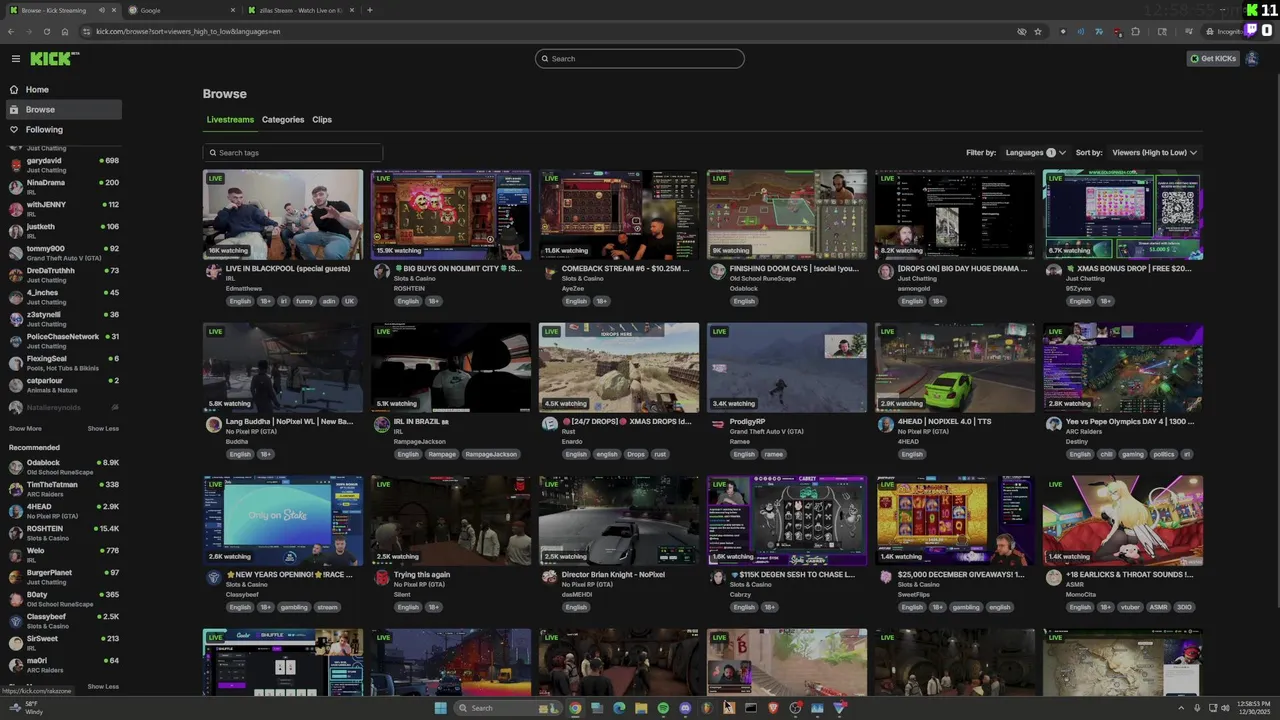Click 'ASMR' tag under MomoCita stream
The width and height of the screenshot is (1280, 720).
coord(1158,607)
